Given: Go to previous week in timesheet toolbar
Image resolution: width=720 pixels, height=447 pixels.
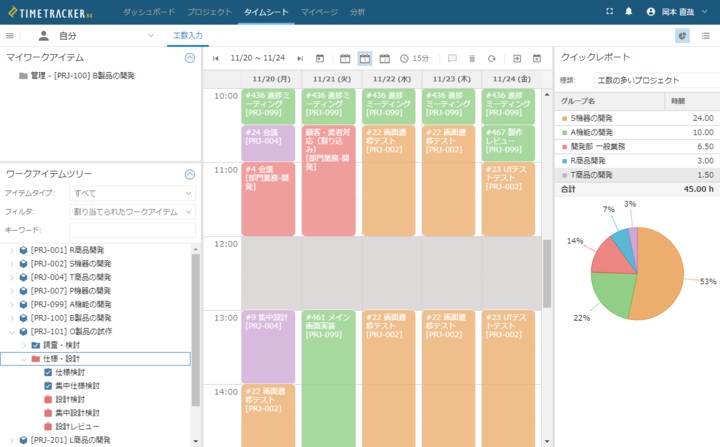Looking at the screenshot, I should pyautogui.click(x=215, y=58).
